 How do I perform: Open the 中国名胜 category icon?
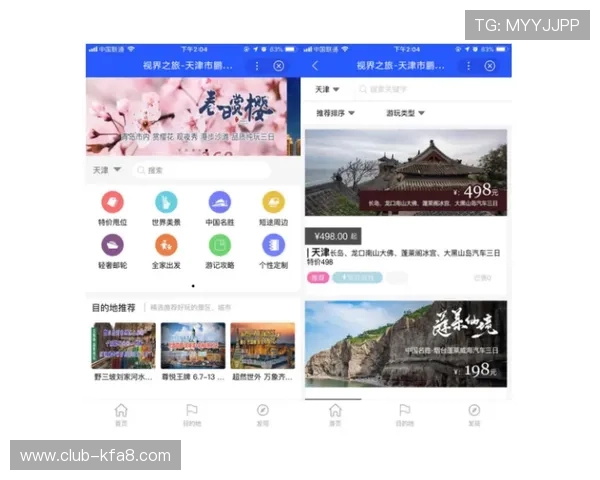[220, 202]
